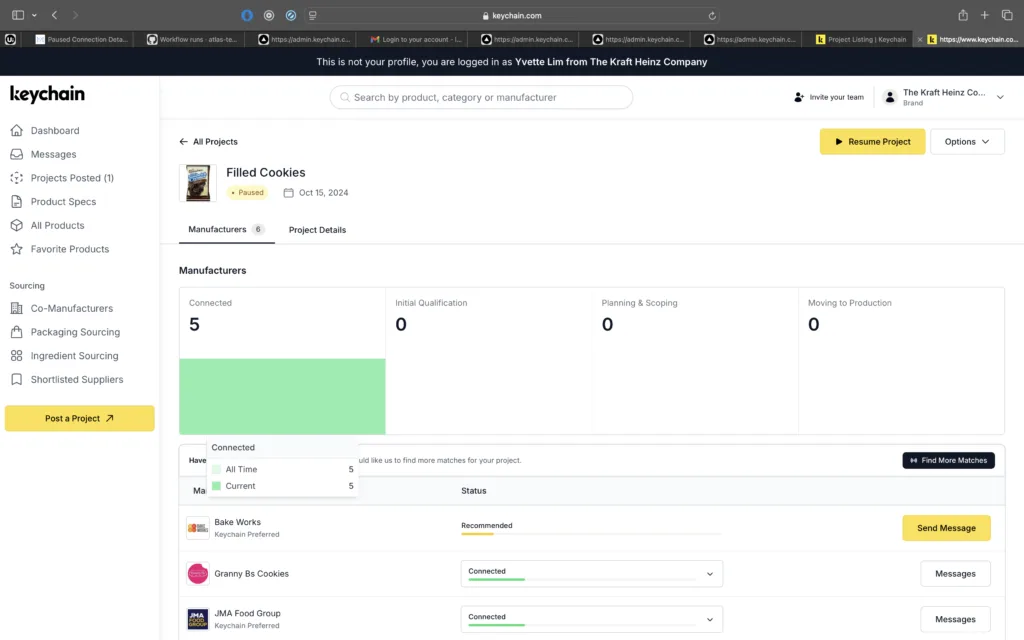Click the JMA Food Group logo
The width and height of the screenshot is (1024, 640).
coord(198,619)
